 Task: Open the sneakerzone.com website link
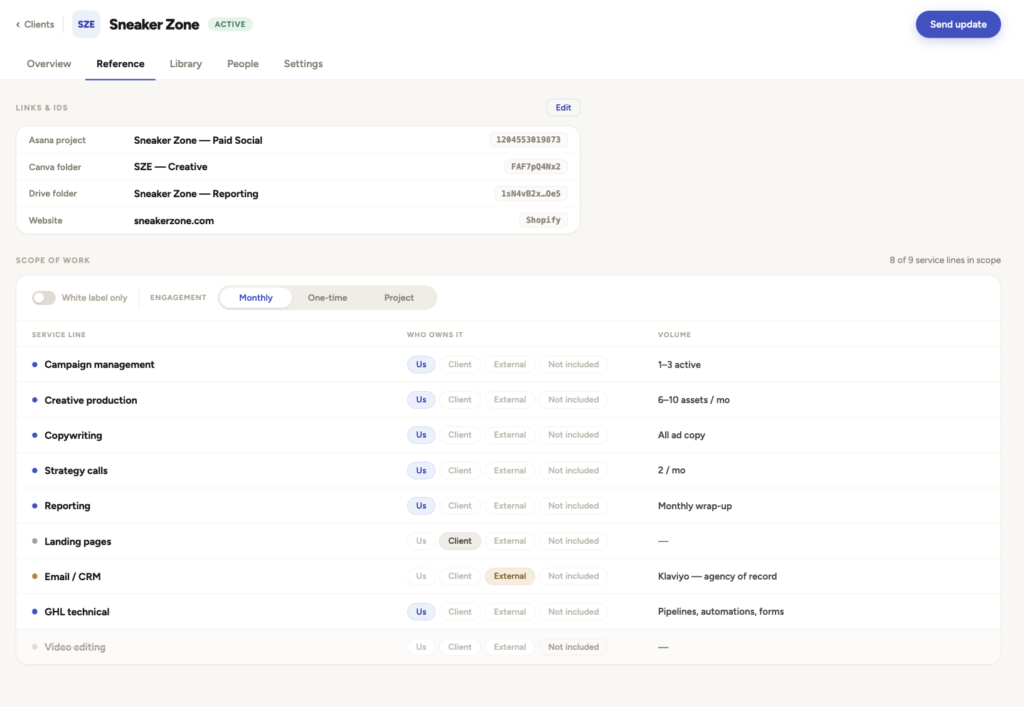[174, 221]
